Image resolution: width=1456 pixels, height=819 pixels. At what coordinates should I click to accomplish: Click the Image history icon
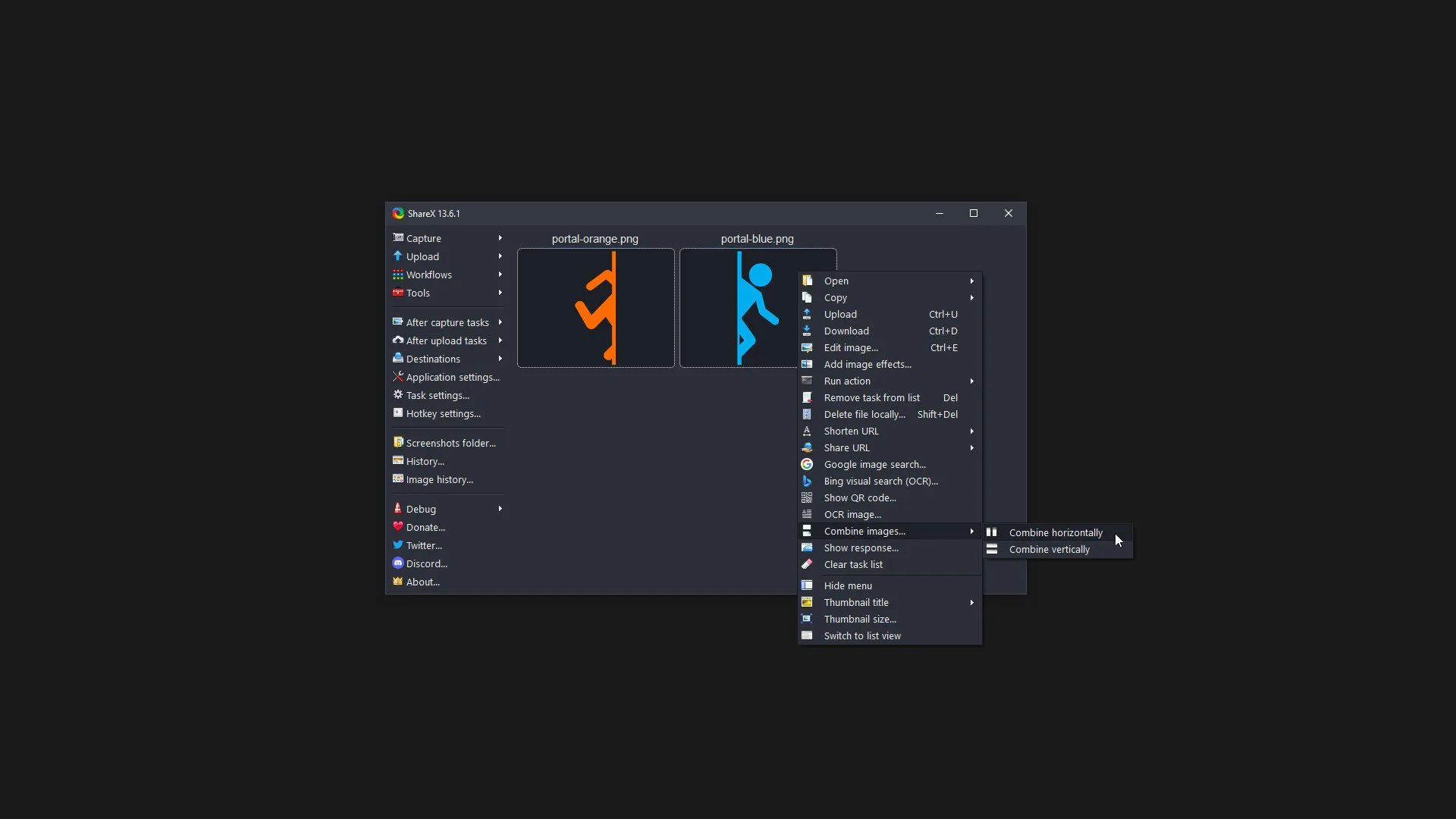click(397, 479)
